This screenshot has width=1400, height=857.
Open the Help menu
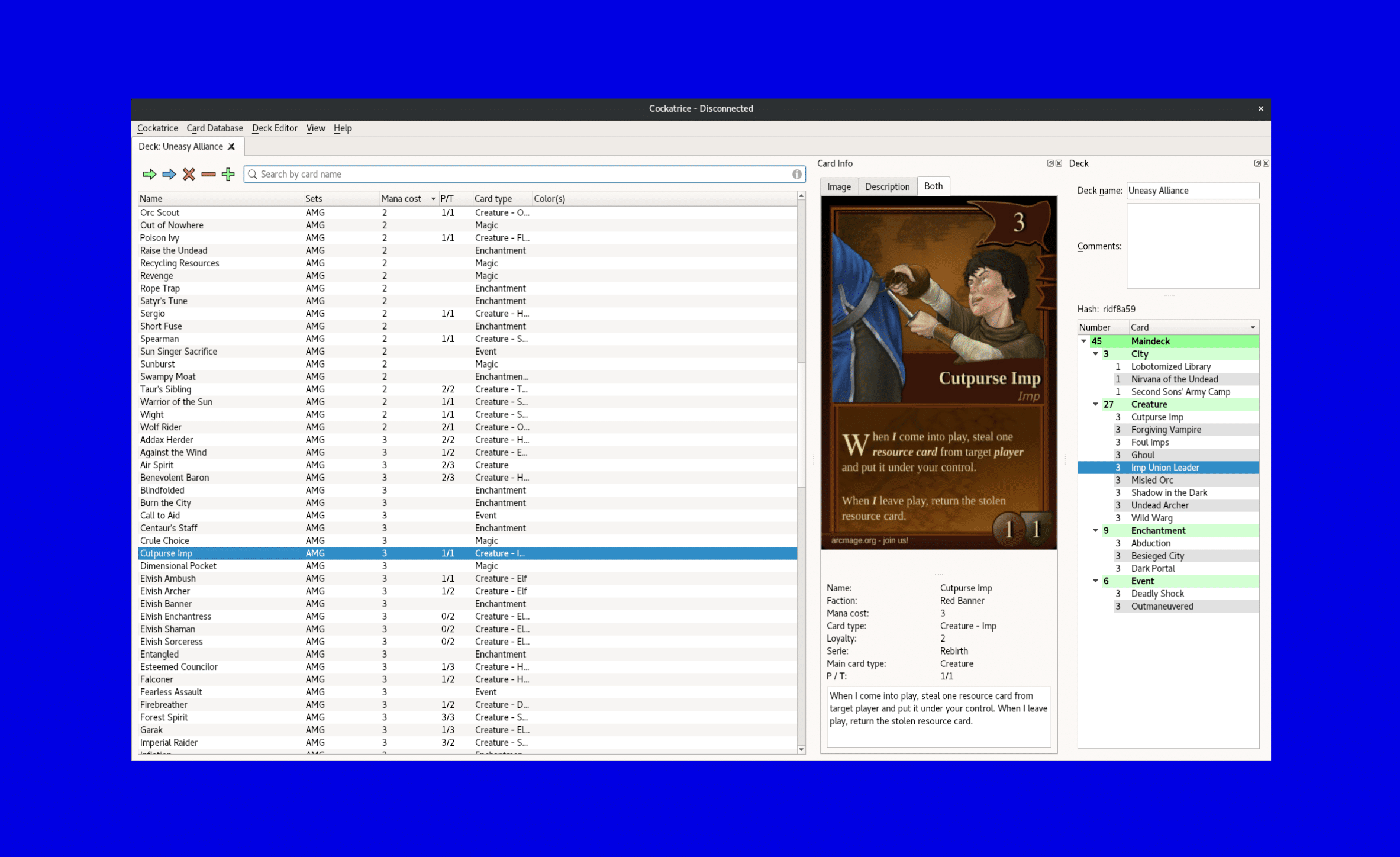(343, 128)
